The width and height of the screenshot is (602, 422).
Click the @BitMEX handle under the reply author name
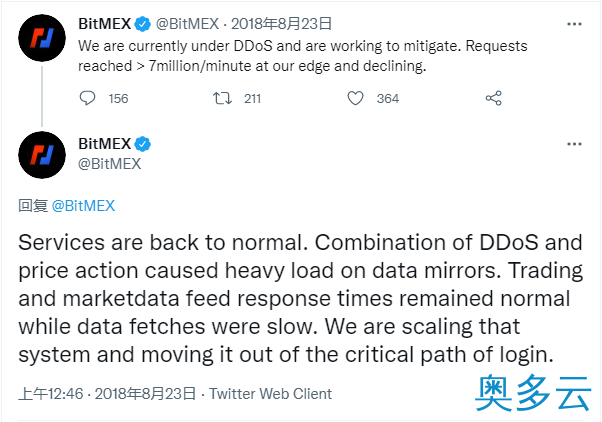coord(109,164)
